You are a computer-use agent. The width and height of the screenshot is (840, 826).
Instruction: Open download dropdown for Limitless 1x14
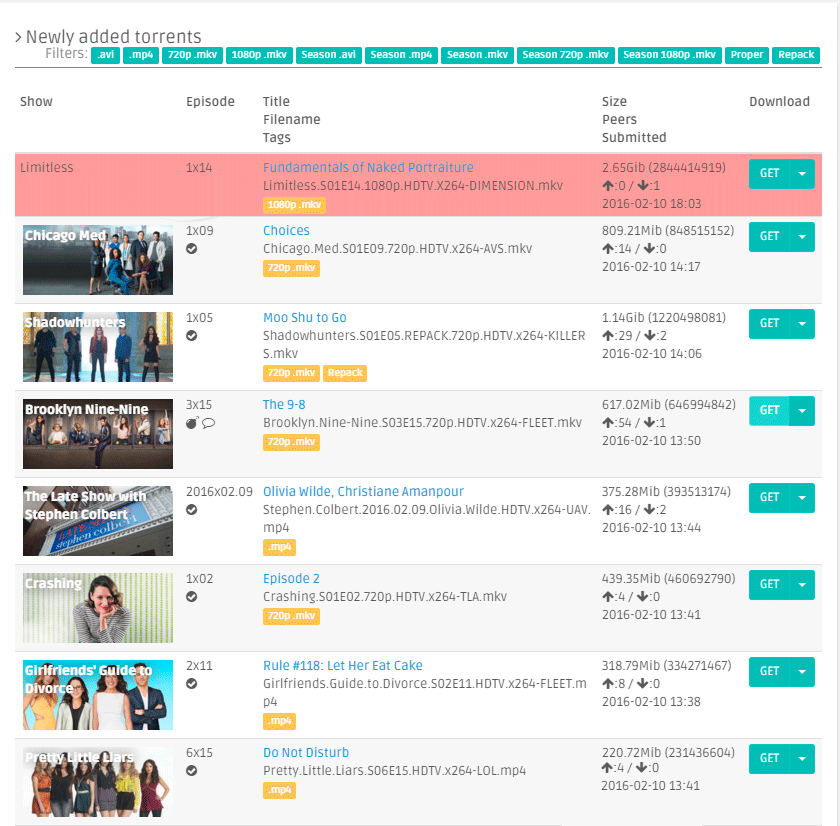tap(802, 174)
